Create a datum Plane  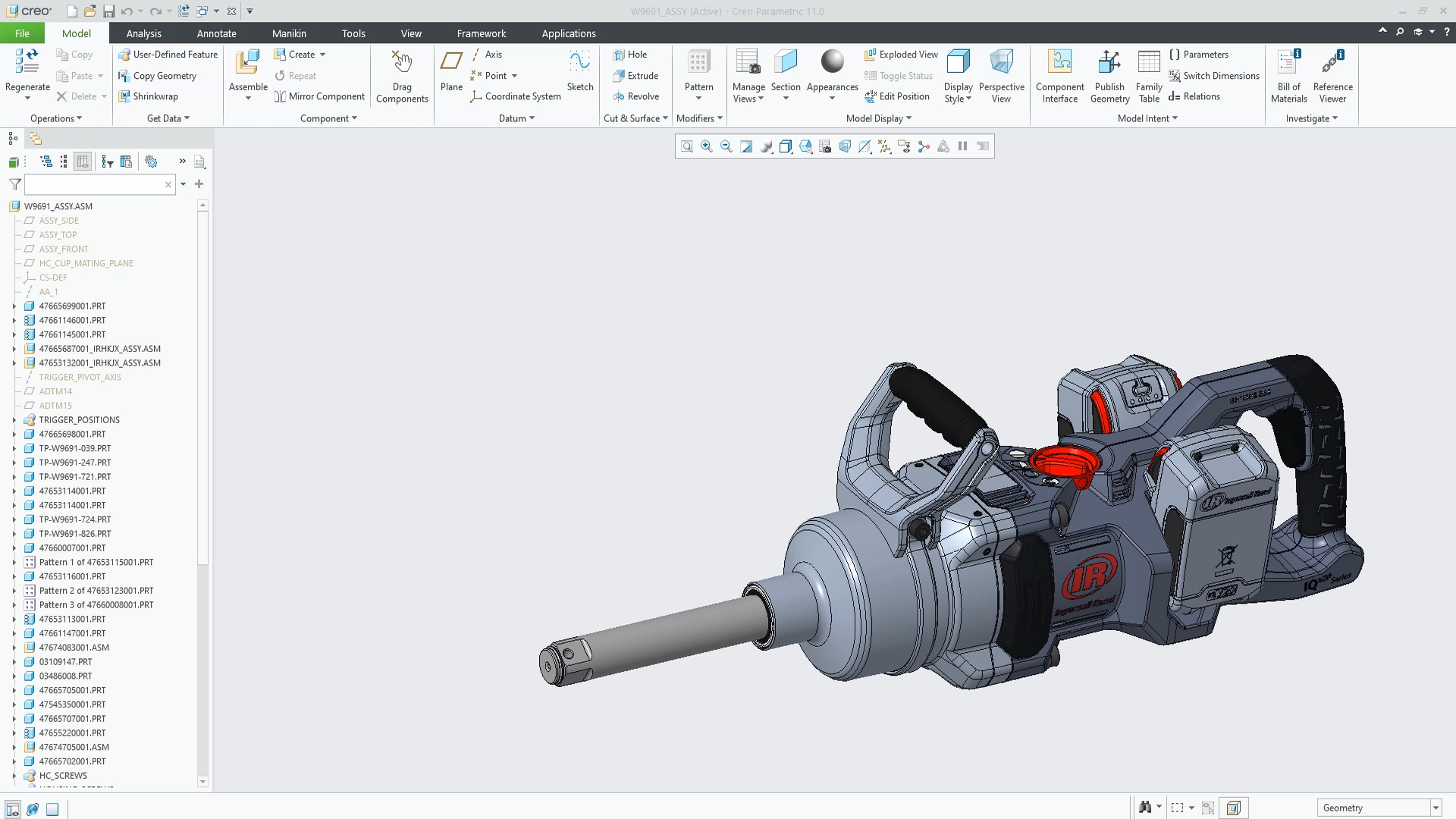click(x=451, y=71)
